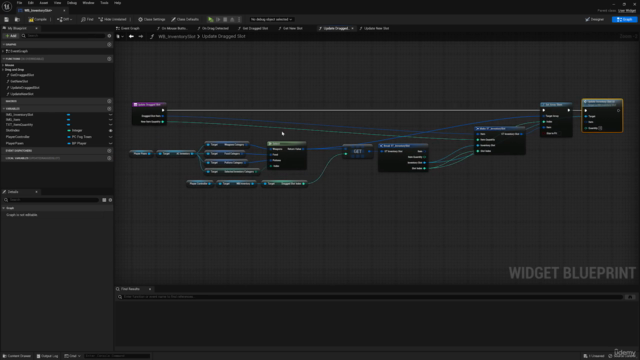This screenshot has width=640, height=360.
Task: Click Browse to asset icon in toolbar
Action: click(17, 19)
